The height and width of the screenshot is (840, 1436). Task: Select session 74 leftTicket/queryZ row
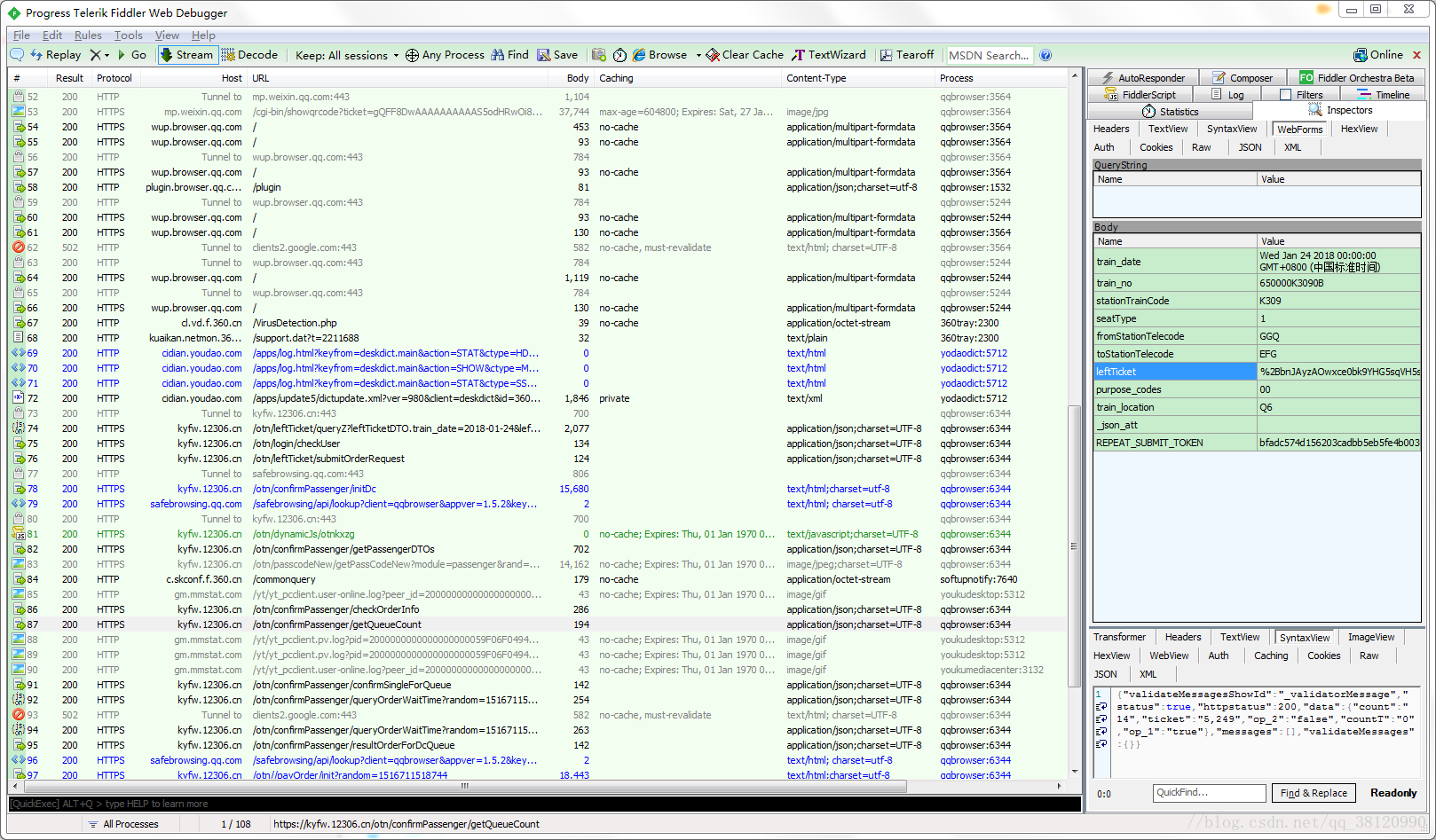pyautogui.click(x=539, y=429)
